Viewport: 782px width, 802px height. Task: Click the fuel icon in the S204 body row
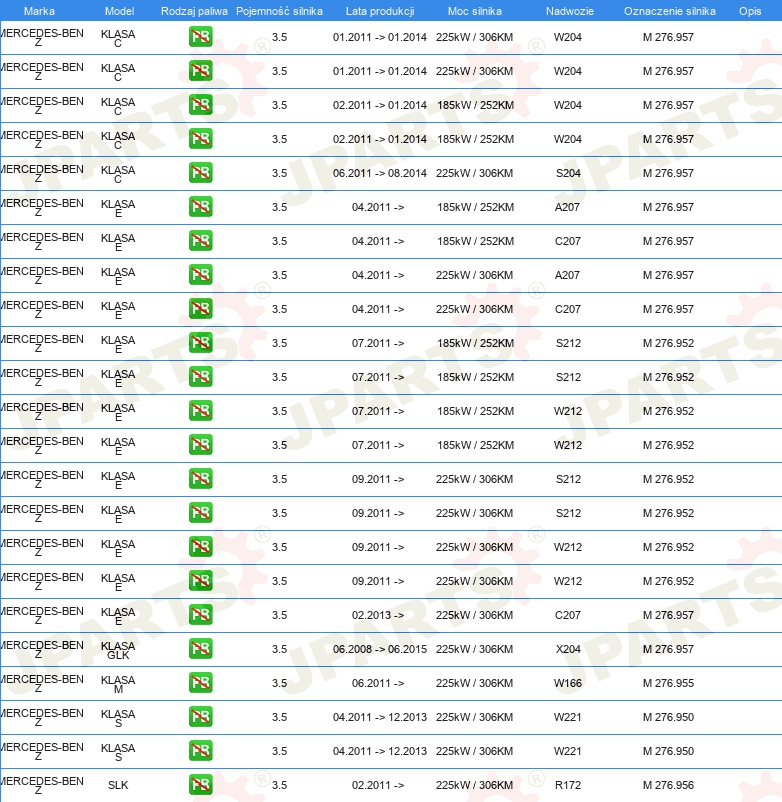(x=200, y=173)
